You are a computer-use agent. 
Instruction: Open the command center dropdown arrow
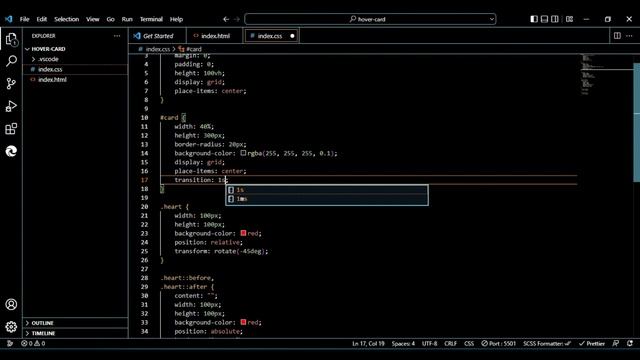tap(492, 19)
